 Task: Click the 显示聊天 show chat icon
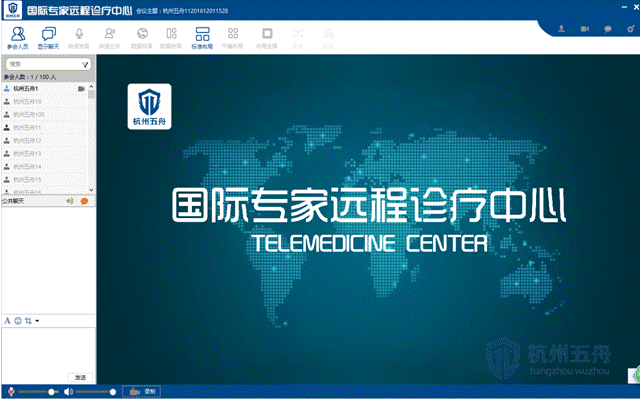point(48,38)
